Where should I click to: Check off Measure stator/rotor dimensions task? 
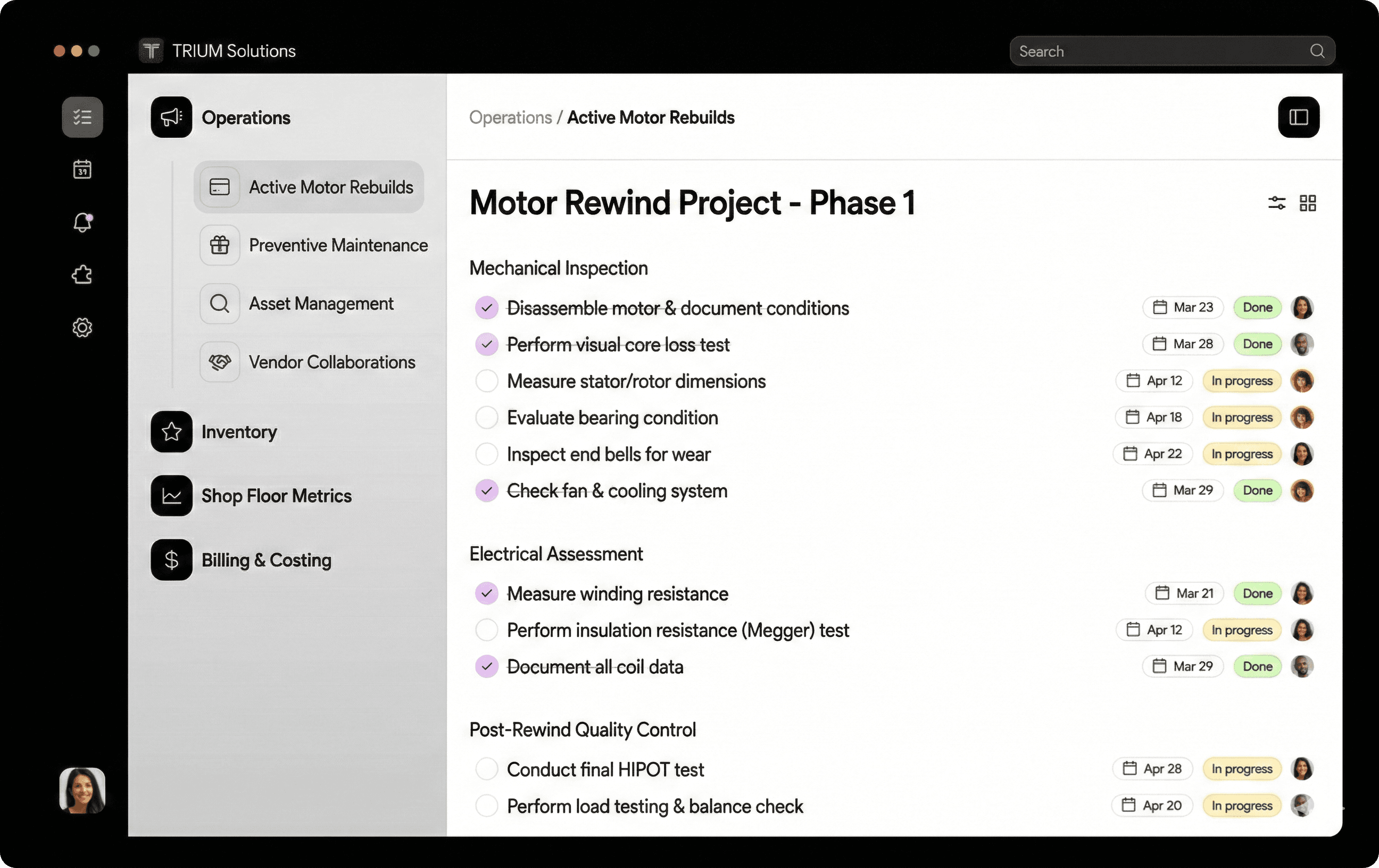coord(487,381)
